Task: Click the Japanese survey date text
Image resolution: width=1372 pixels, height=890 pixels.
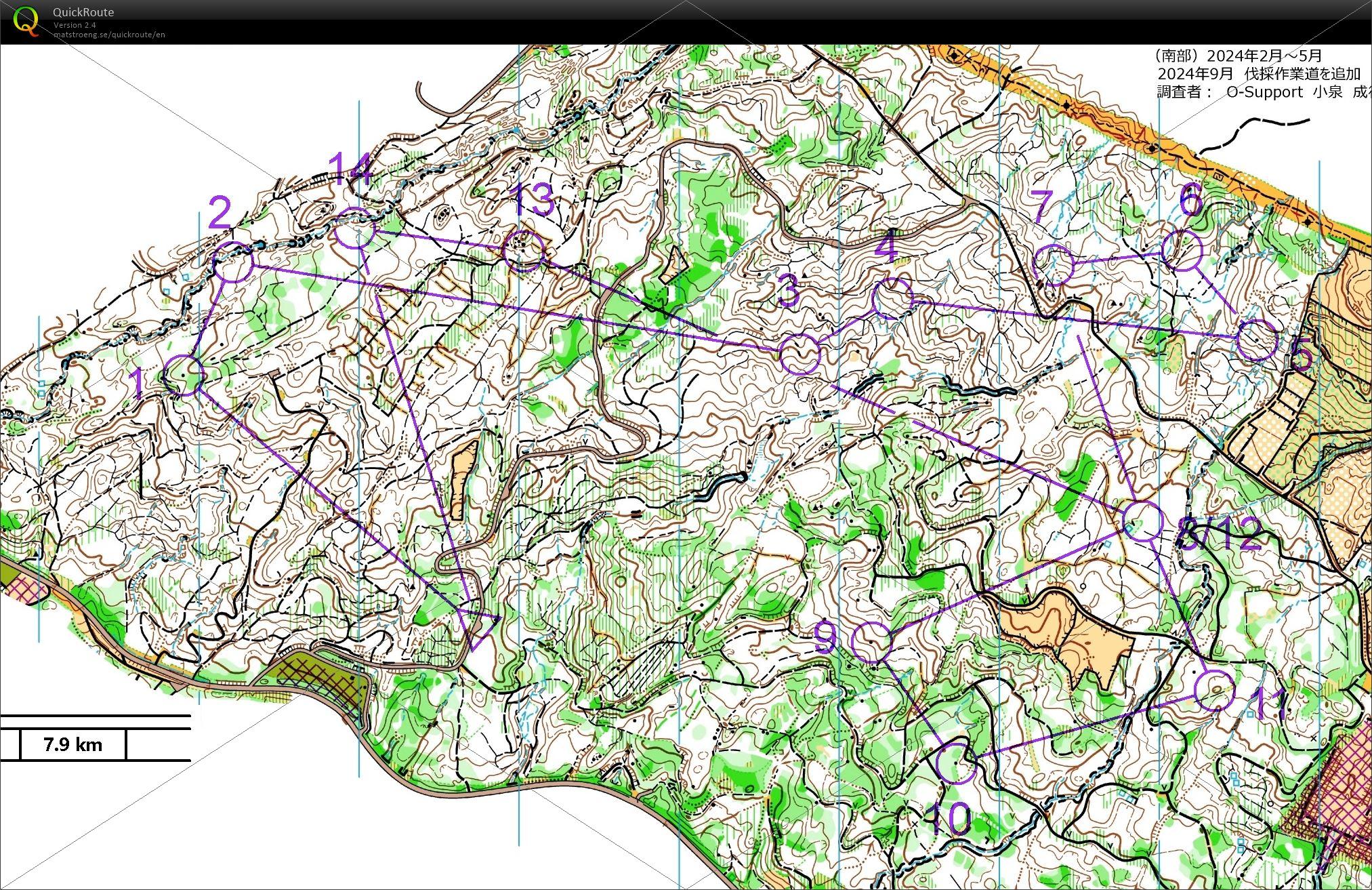Action: coord(1238,56)
